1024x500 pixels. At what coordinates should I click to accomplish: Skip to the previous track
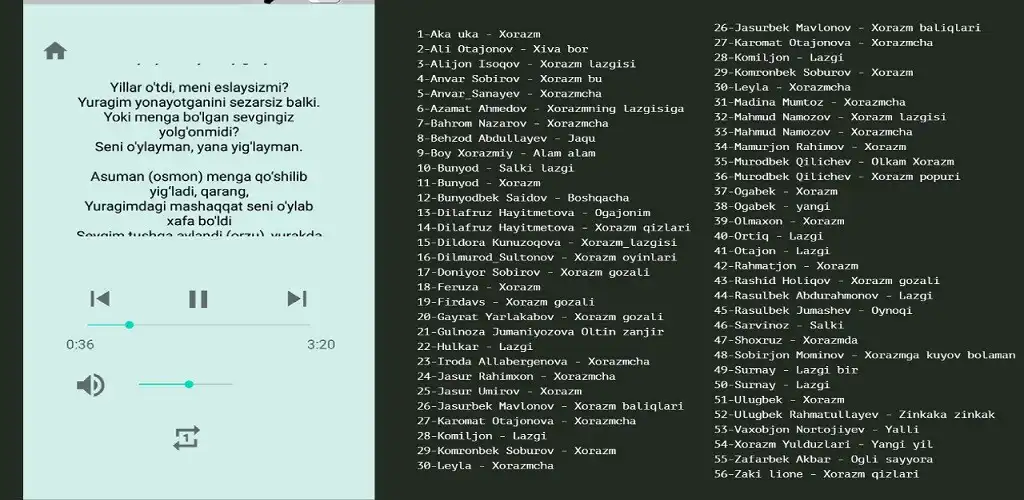[100, 298]
